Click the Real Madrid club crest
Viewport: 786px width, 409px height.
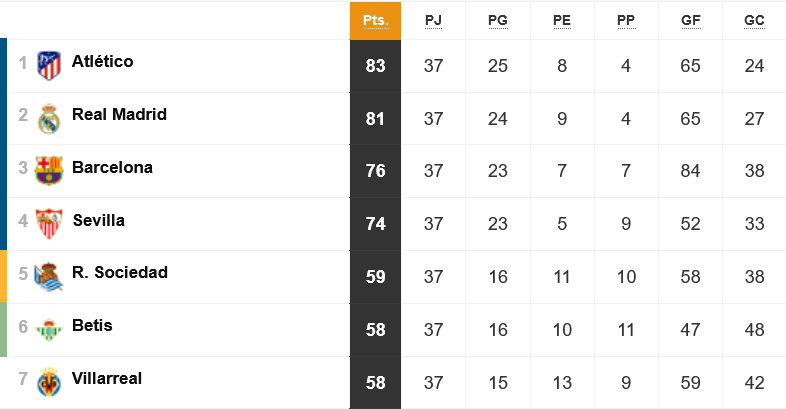(x=49, y=119)
